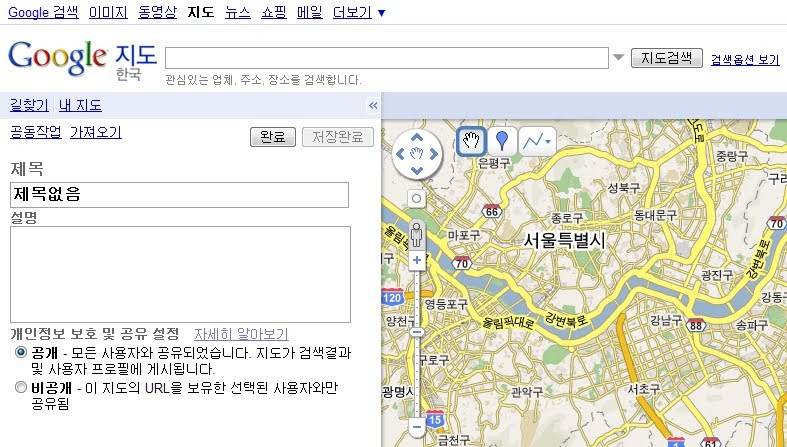The height and width of the screenshot is (447, 787).
Task: Open 이미지 in top navigation
Action: pyautogui.click(x=108, y=12)
